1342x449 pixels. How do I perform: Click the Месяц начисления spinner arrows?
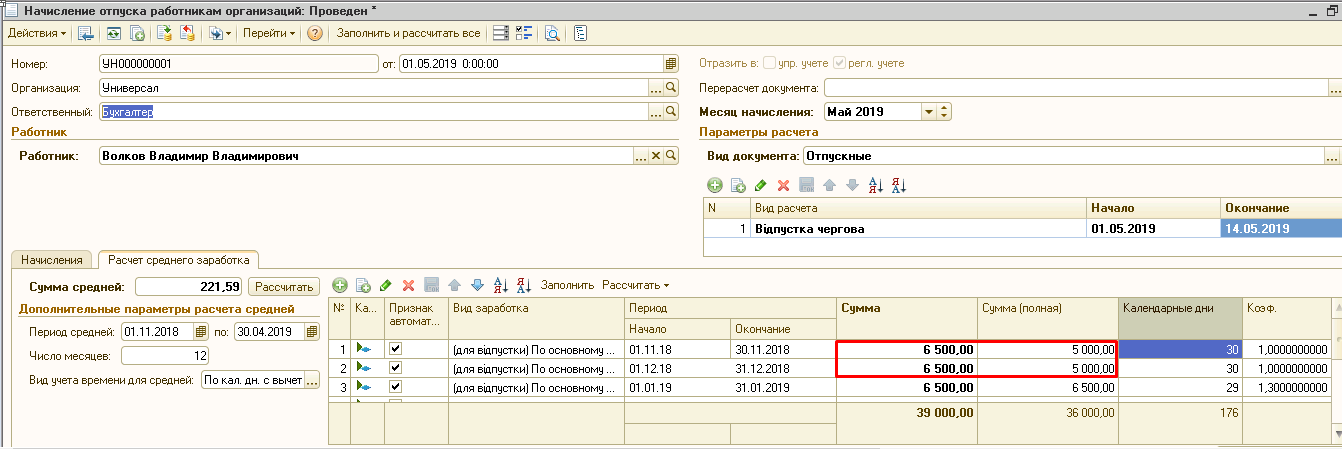pyautogui.click(x=943, y=112)
